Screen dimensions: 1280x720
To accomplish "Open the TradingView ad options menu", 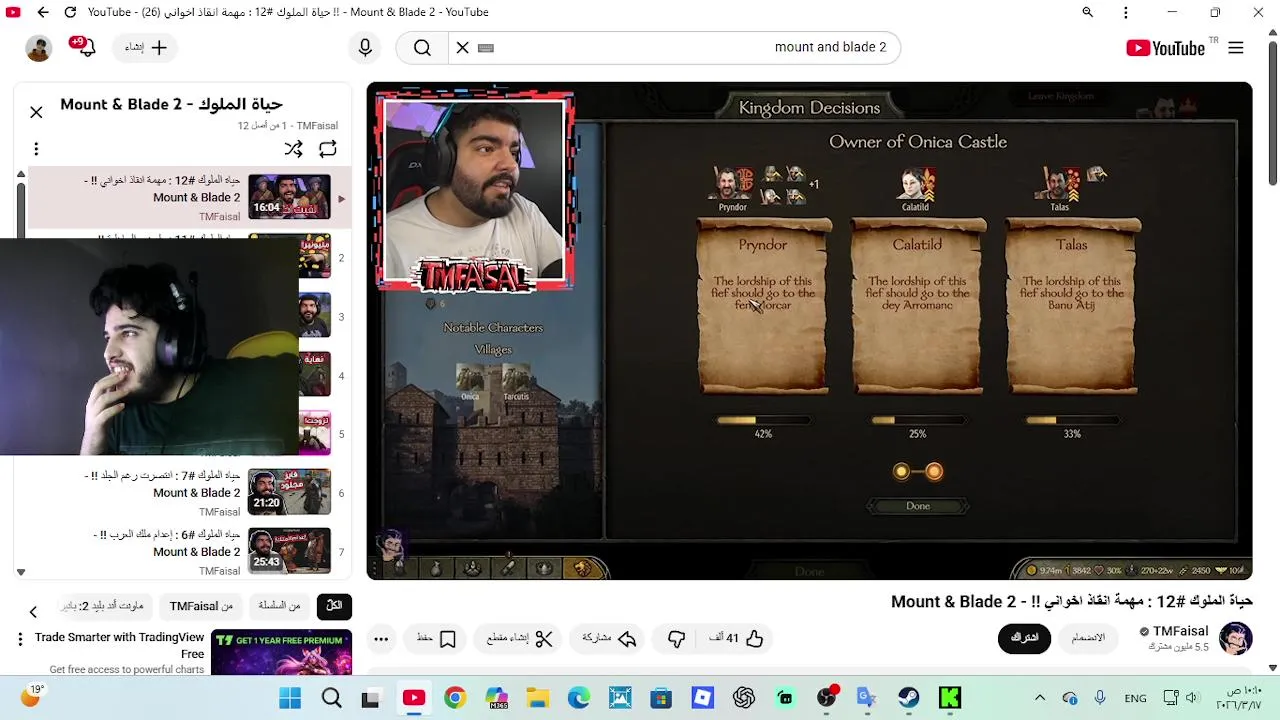I will click(x=20, y=638).
